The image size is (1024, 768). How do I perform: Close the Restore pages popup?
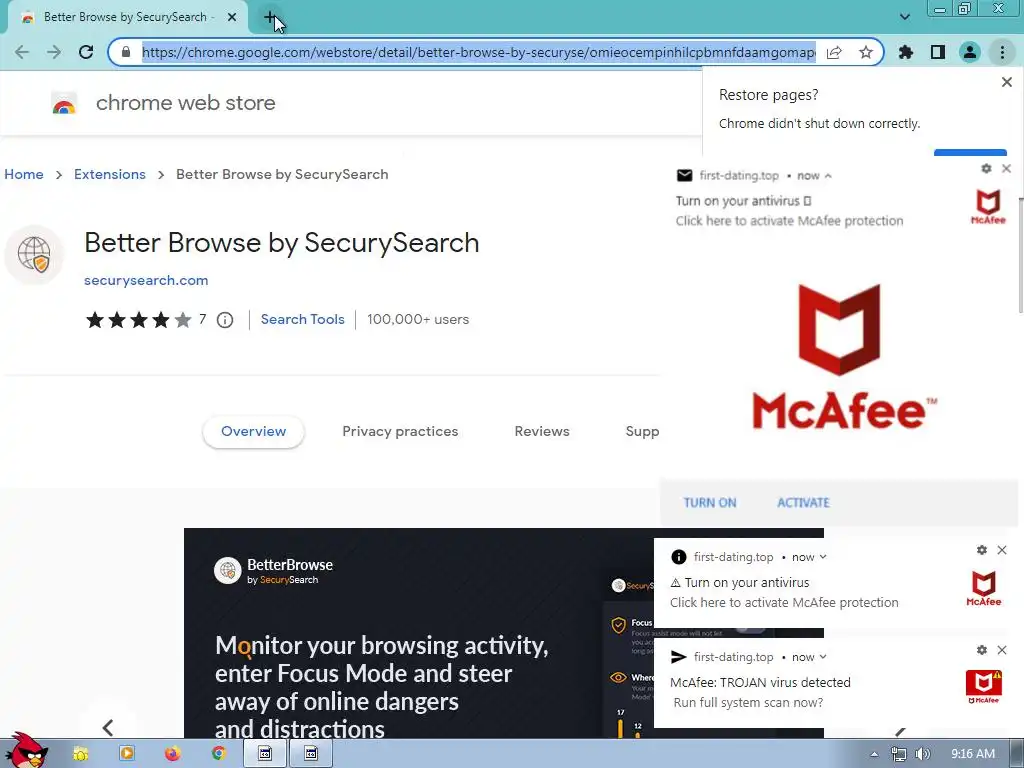[x=1006, y=82]
